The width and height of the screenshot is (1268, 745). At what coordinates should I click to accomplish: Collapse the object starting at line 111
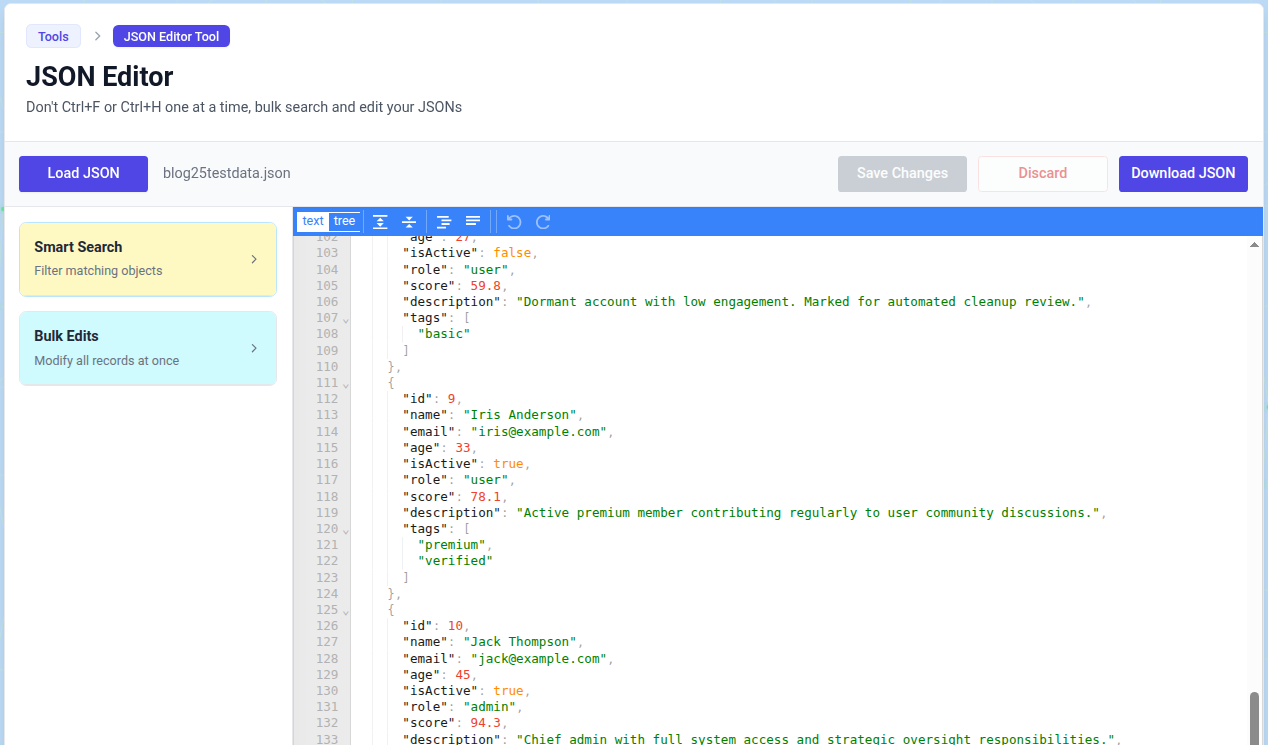346,384
